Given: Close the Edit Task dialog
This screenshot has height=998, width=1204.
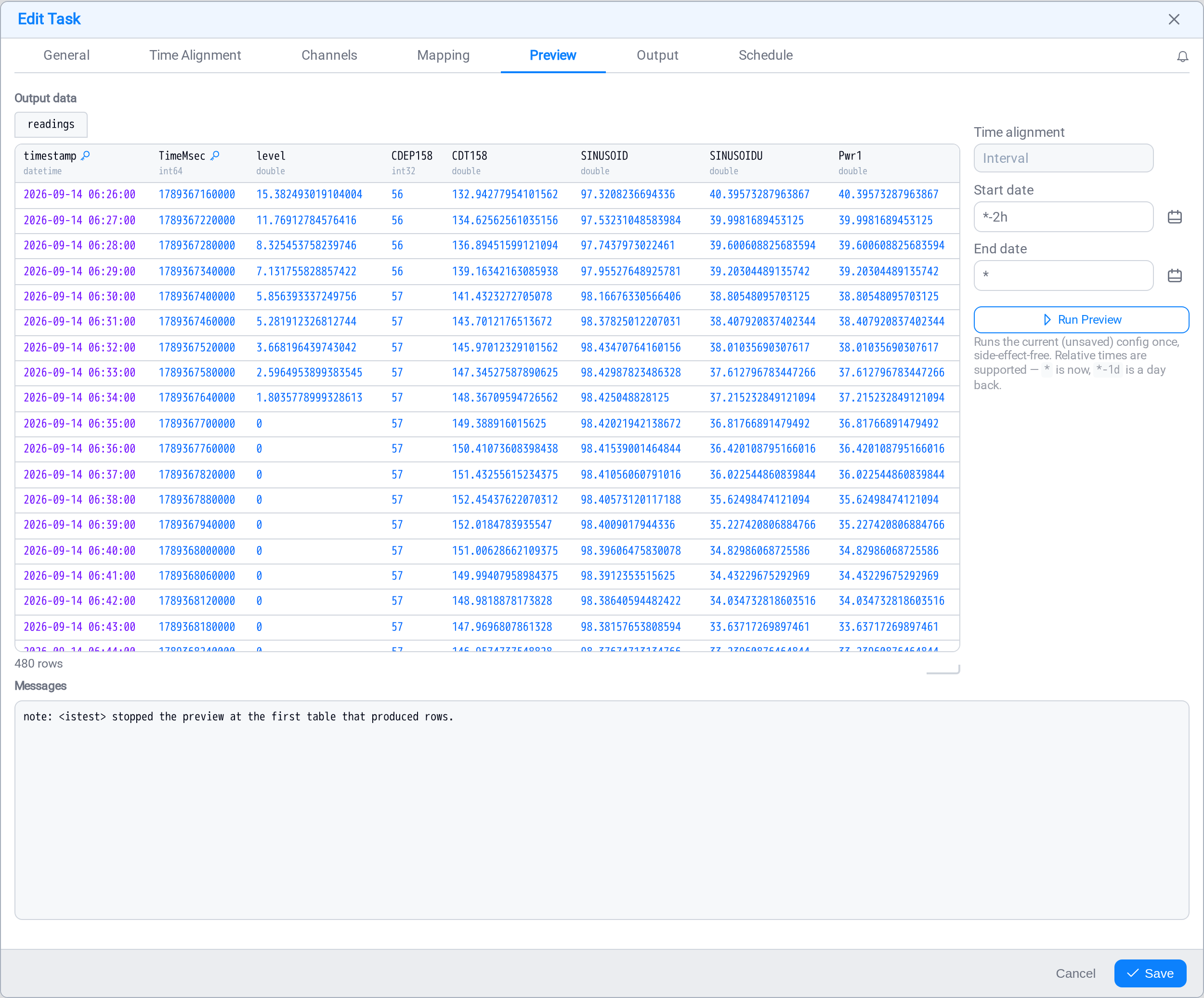Looking at the screenshot, I should pyautogui.click(x=1174, y=19).
